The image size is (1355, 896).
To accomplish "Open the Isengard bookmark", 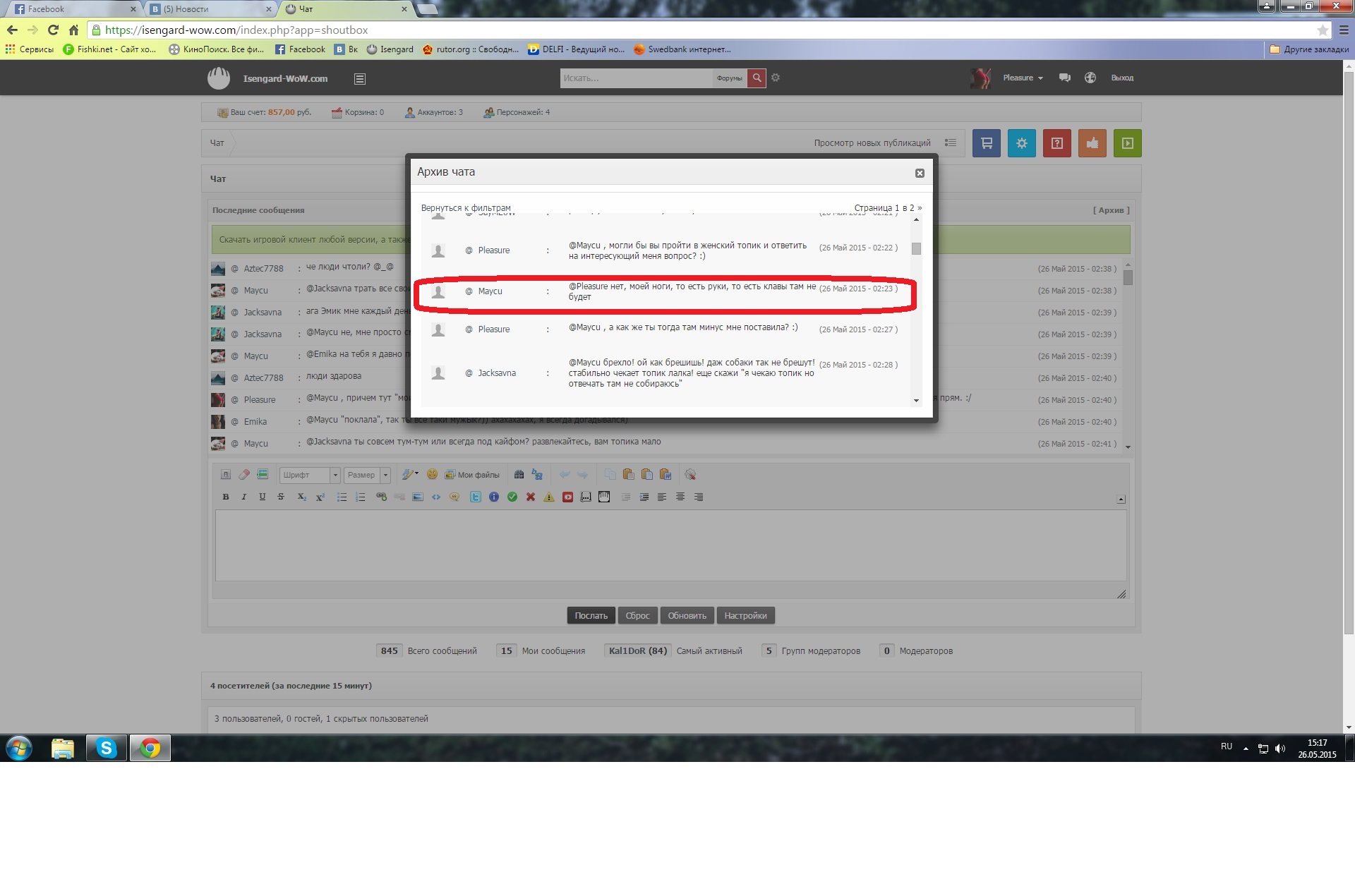I will click(x=390, y=49).
